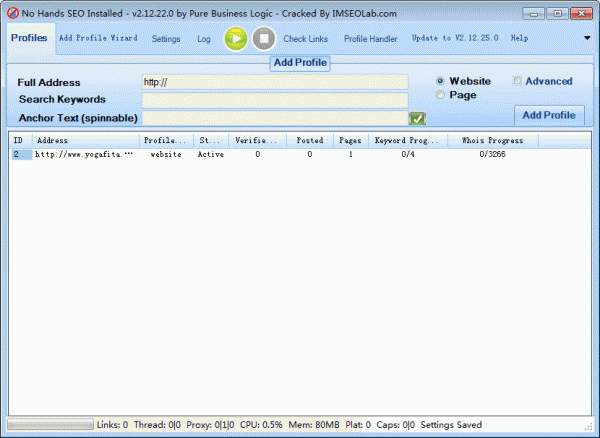This screenshot has height=438, width=600.
Task: Open the Log tab
Action: point(204,39)
